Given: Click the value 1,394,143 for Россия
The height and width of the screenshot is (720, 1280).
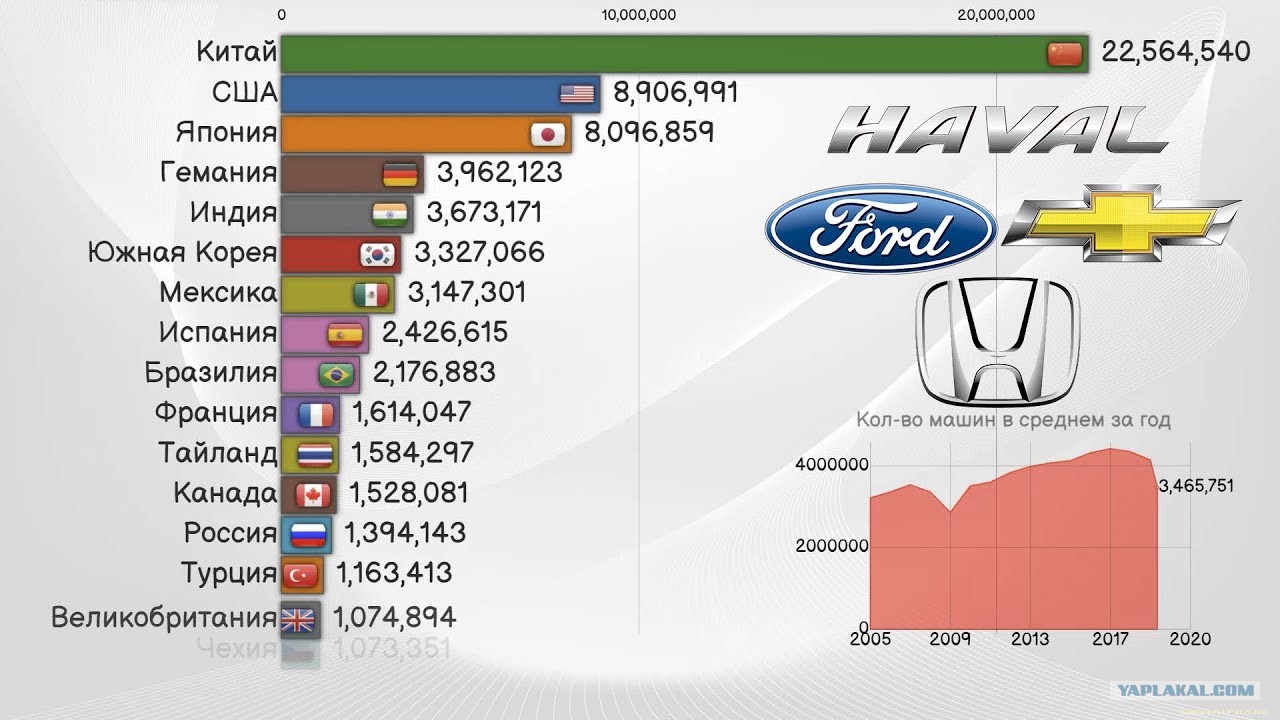Looking at the screenshot, I should pyautogui.click(x=405, y=533).
